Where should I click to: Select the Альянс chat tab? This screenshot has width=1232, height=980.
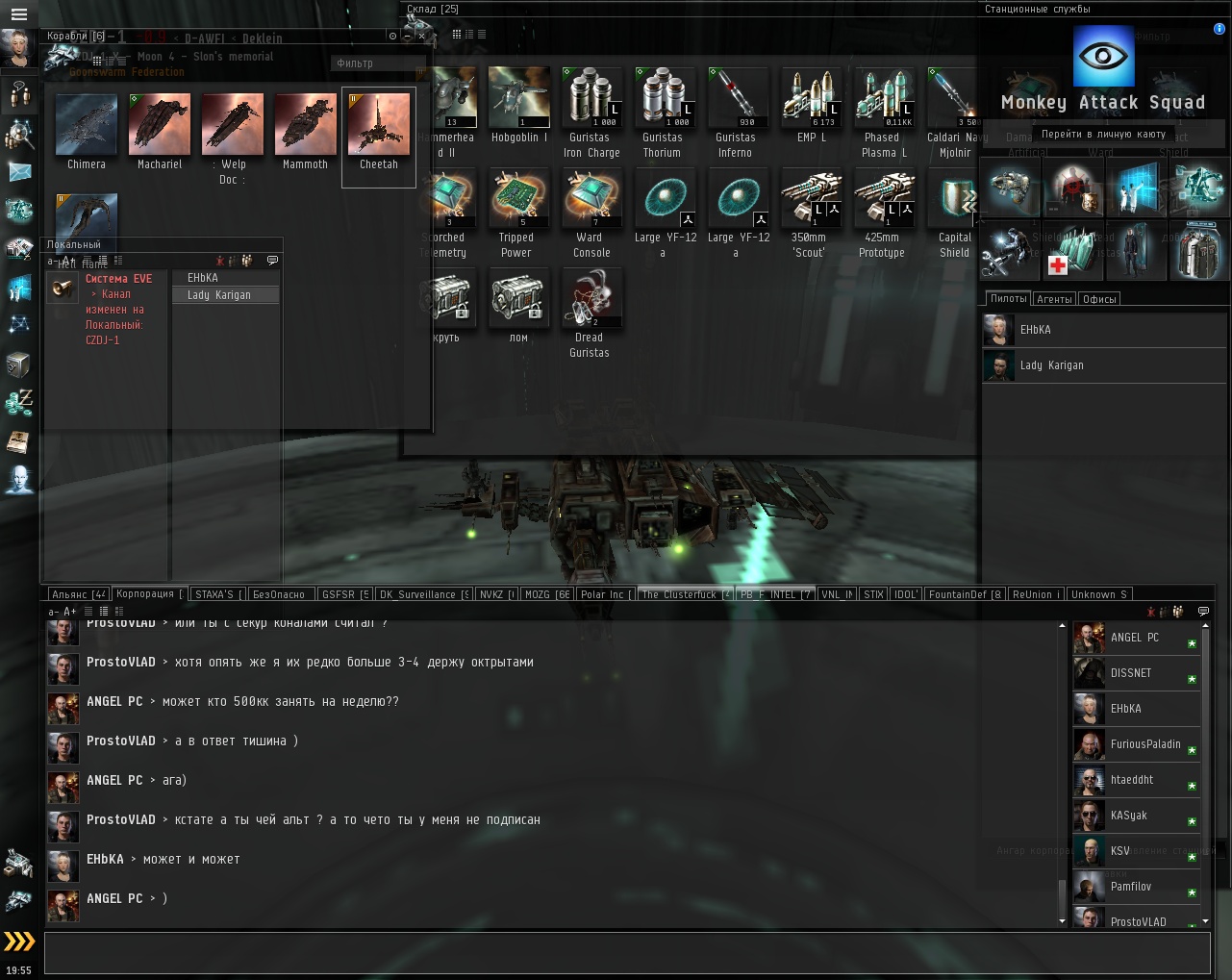tap(78, 594)
